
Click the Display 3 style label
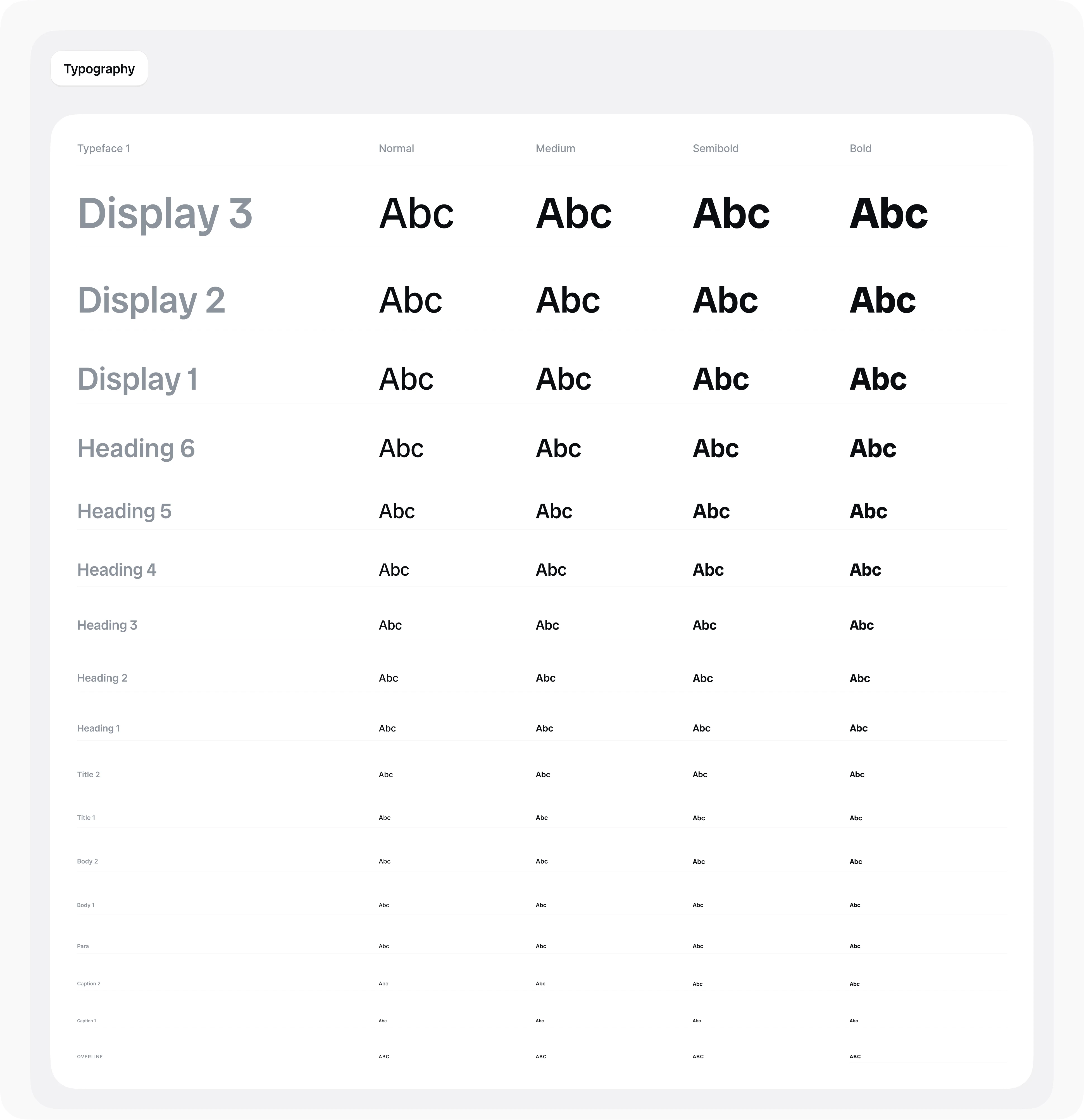[x=165, y=214]
